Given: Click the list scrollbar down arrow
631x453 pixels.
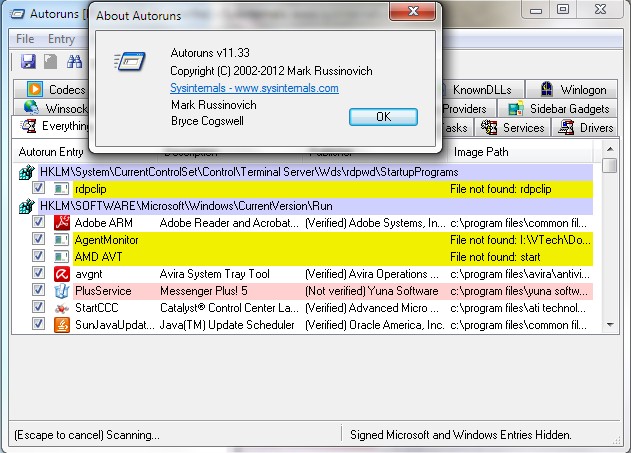Looking at the screenshot, I should click(610, 325).
